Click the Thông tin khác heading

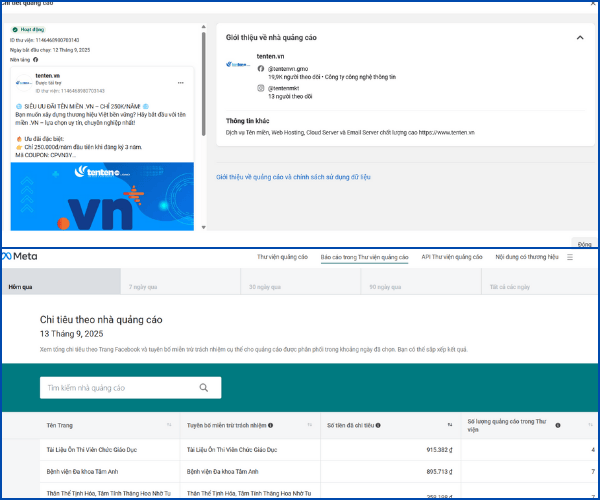[248, 121]
